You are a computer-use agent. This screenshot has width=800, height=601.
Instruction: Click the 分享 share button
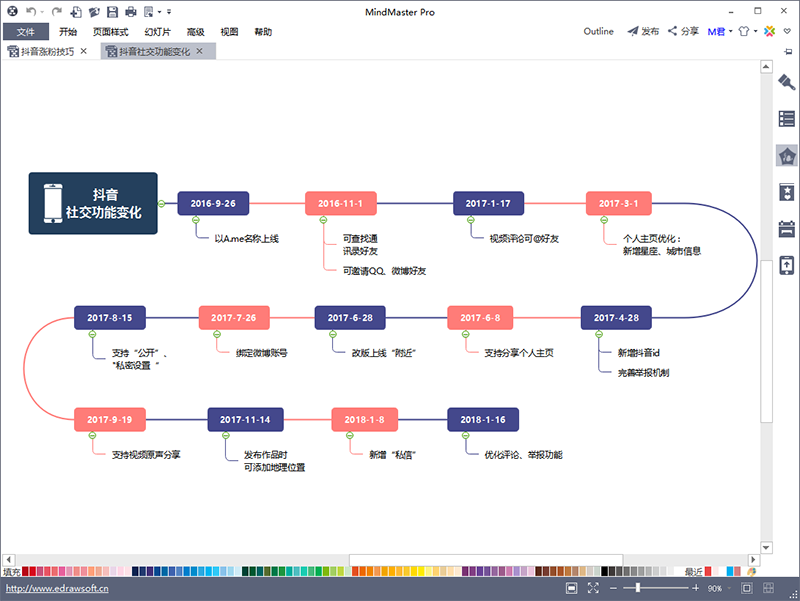(683, 31)
